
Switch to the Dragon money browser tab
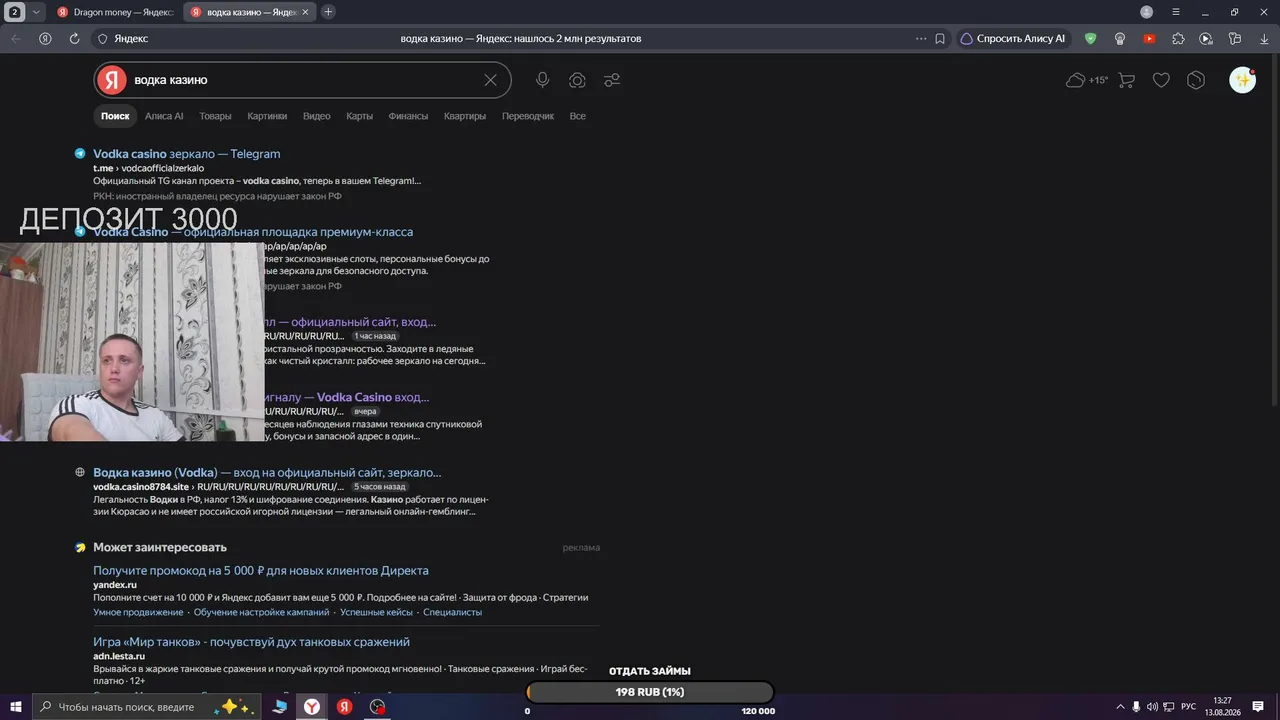pyautogui.click(x=115, y=12)
